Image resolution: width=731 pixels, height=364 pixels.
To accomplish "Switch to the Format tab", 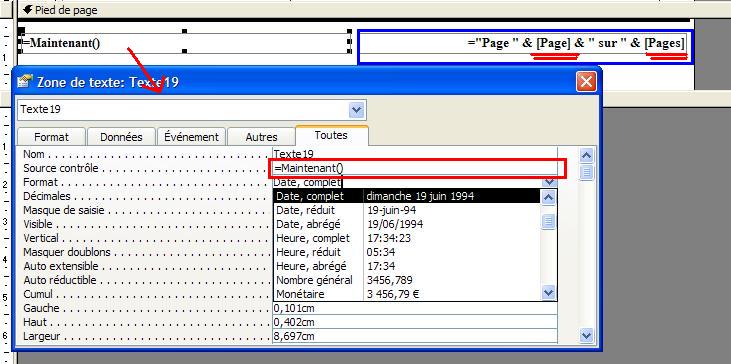I will click(x=51, y=137).
